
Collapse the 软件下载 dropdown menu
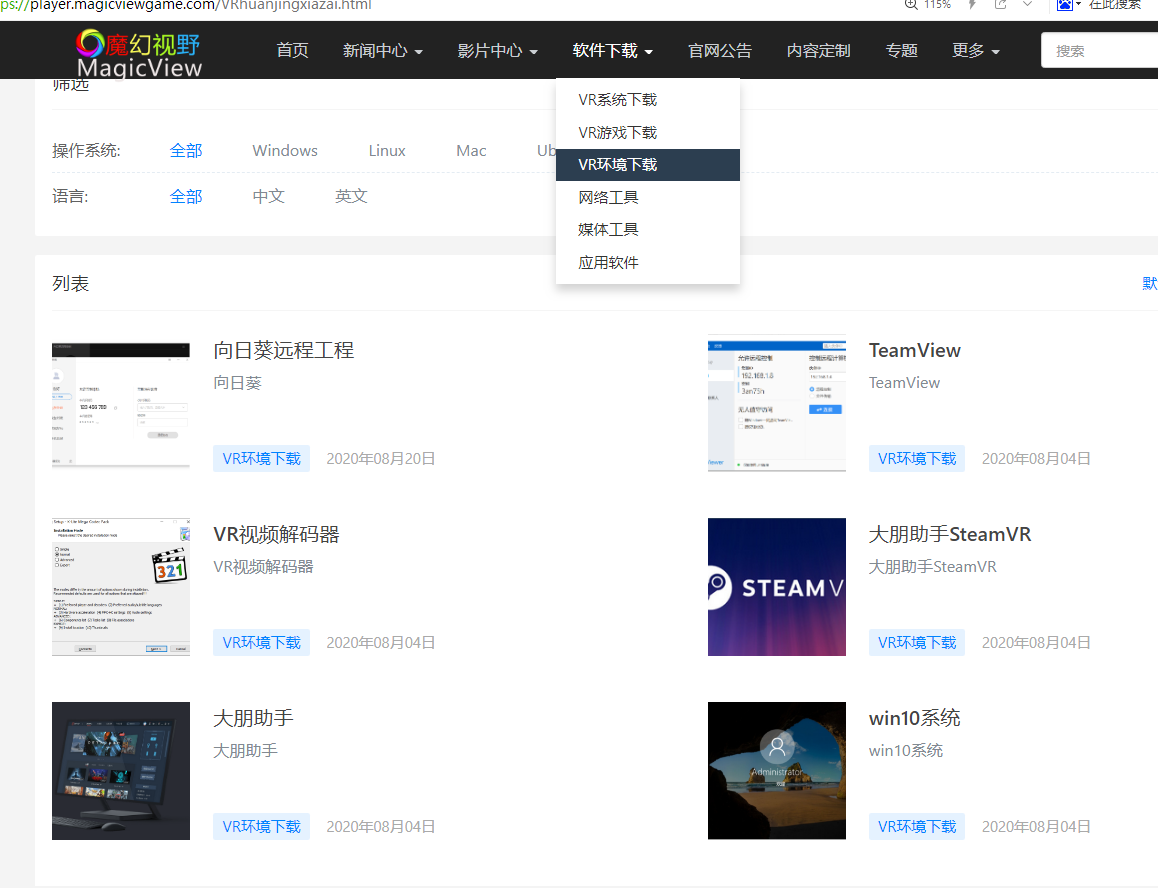point(612,50)
